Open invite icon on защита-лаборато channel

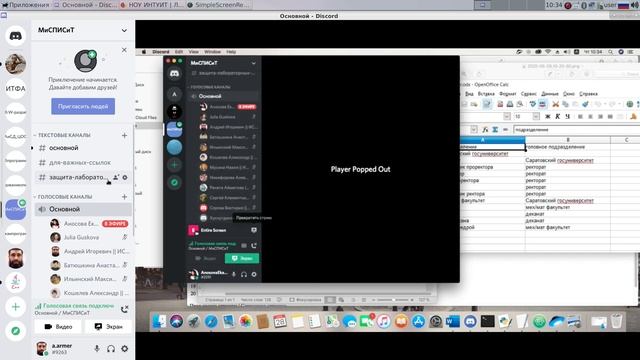[x=116, y=177]
